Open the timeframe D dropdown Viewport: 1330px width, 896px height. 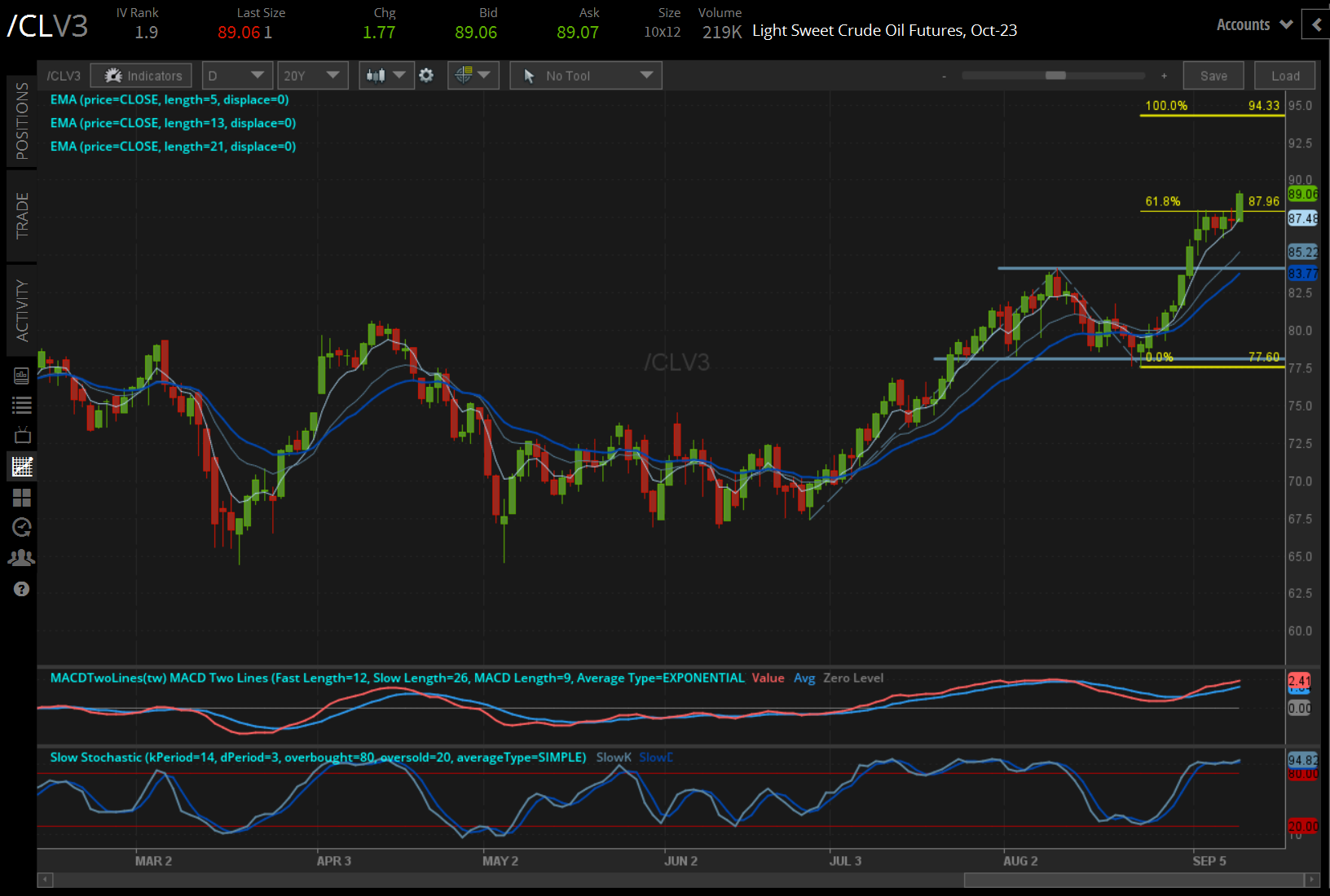[236, 75]
